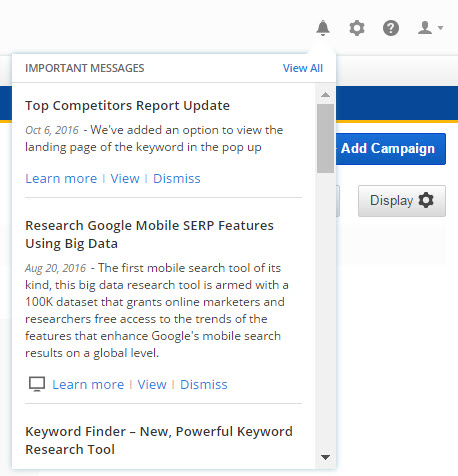This screenshot has height=476, width=458.
Task: Click Research Google Mobile SERP Features title
Action: [x=149, y=235]
